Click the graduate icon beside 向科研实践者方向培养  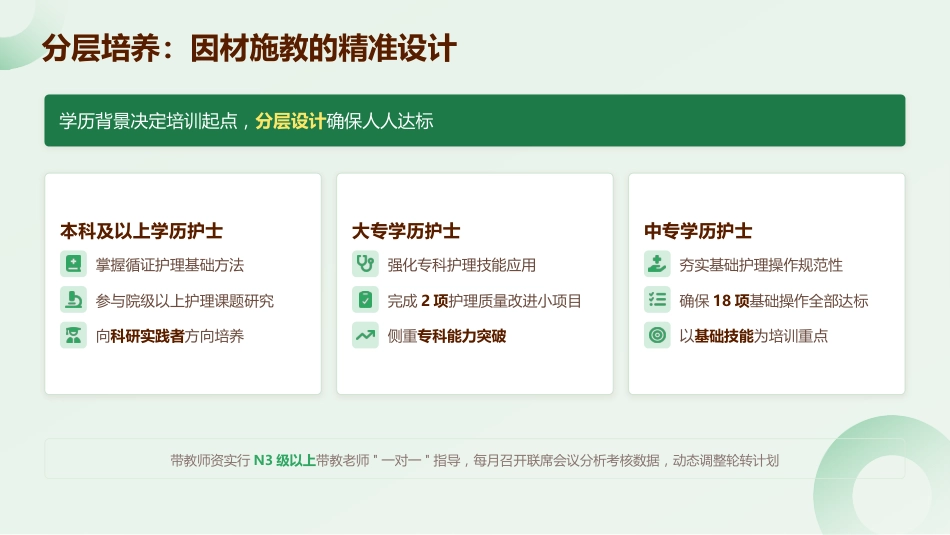tap(73, 336)
